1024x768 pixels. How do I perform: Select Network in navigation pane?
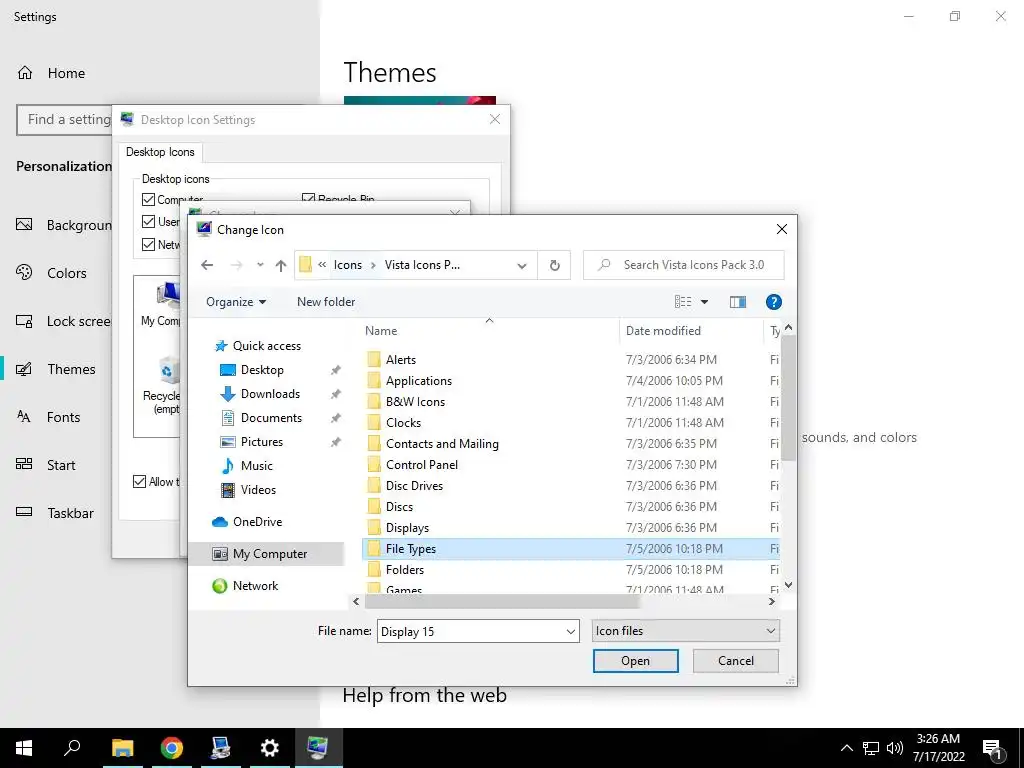click(x=255, y=586)
